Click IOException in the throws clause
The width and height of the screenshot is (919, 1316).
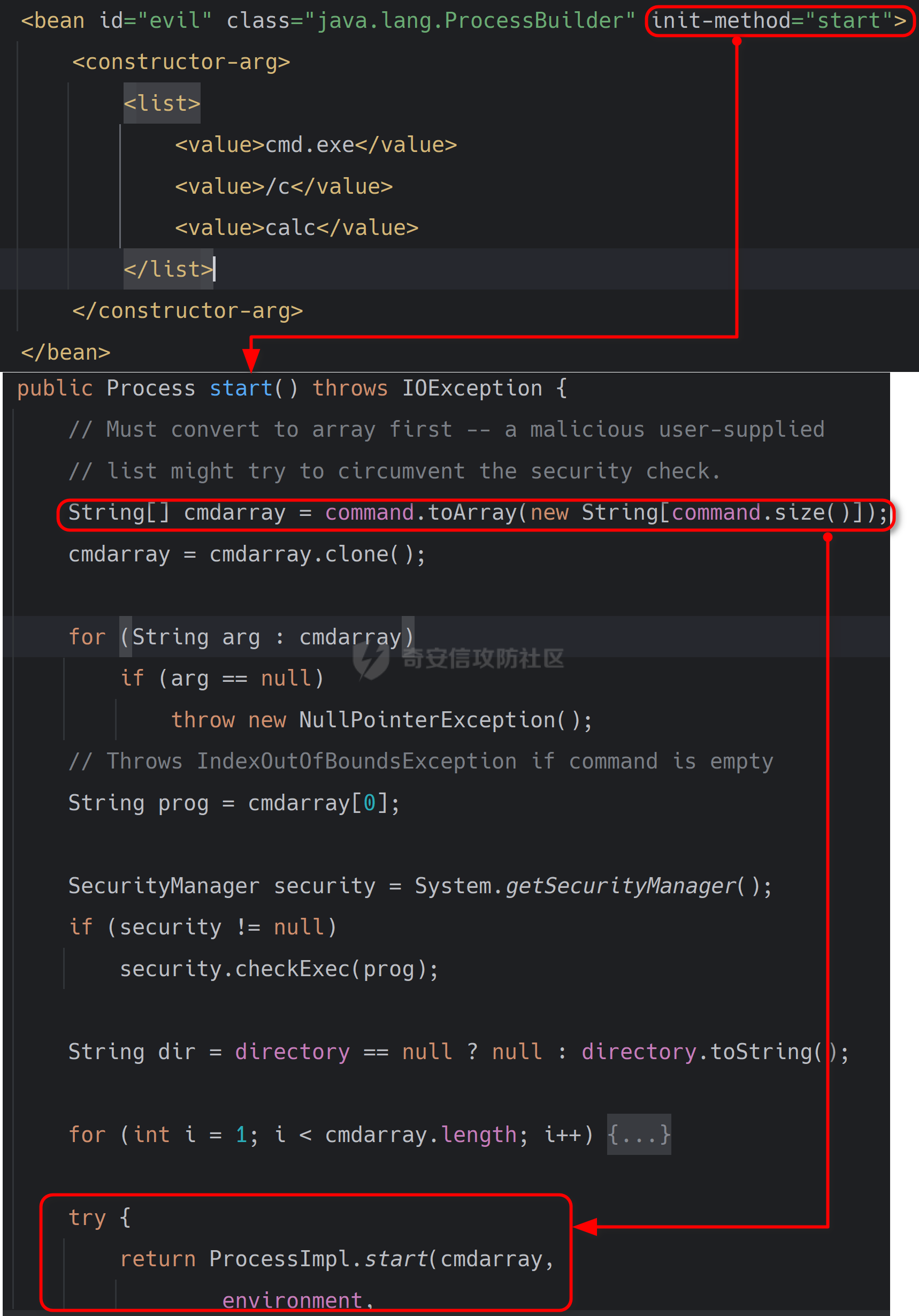coord(472,389)
